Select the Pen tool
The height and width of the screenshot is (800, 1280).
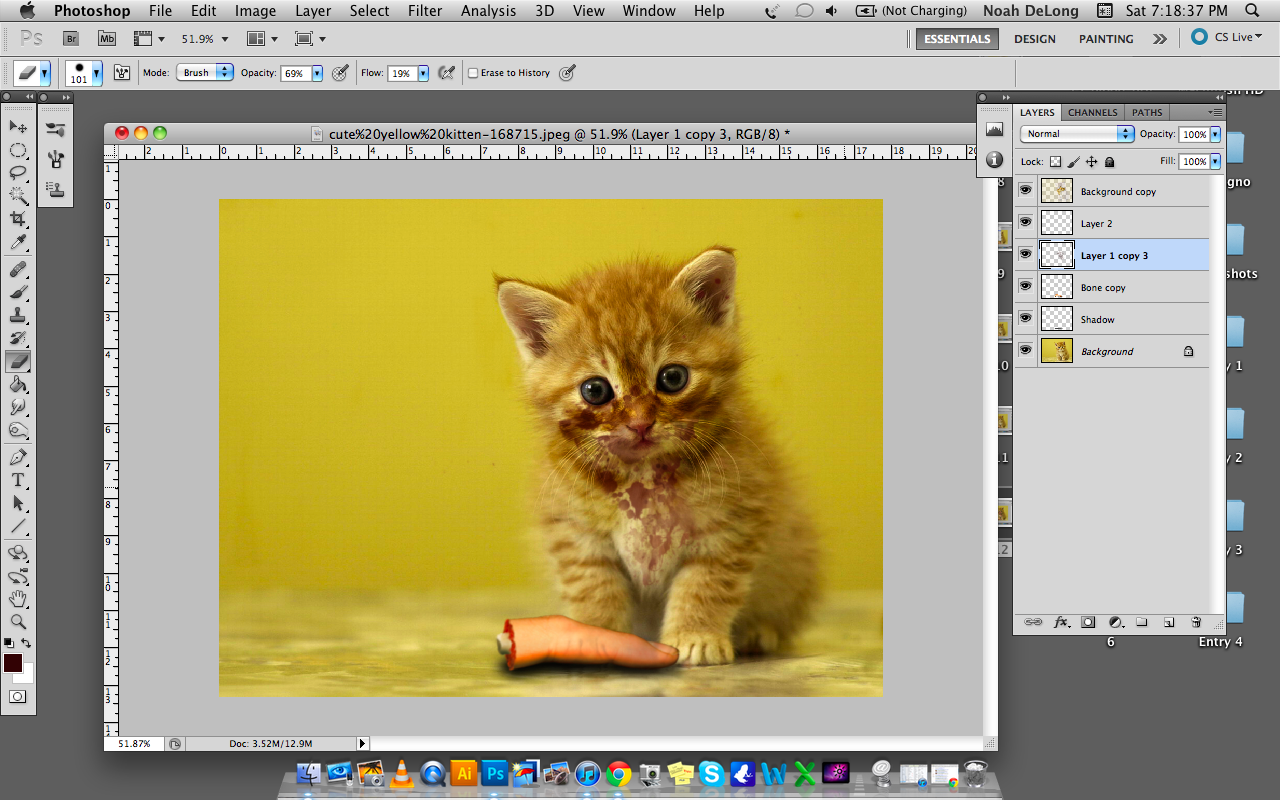[x=18, y=457]
